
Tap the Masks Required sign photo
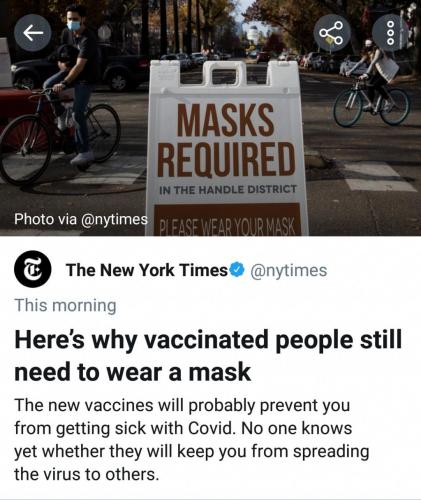(227, 148)
